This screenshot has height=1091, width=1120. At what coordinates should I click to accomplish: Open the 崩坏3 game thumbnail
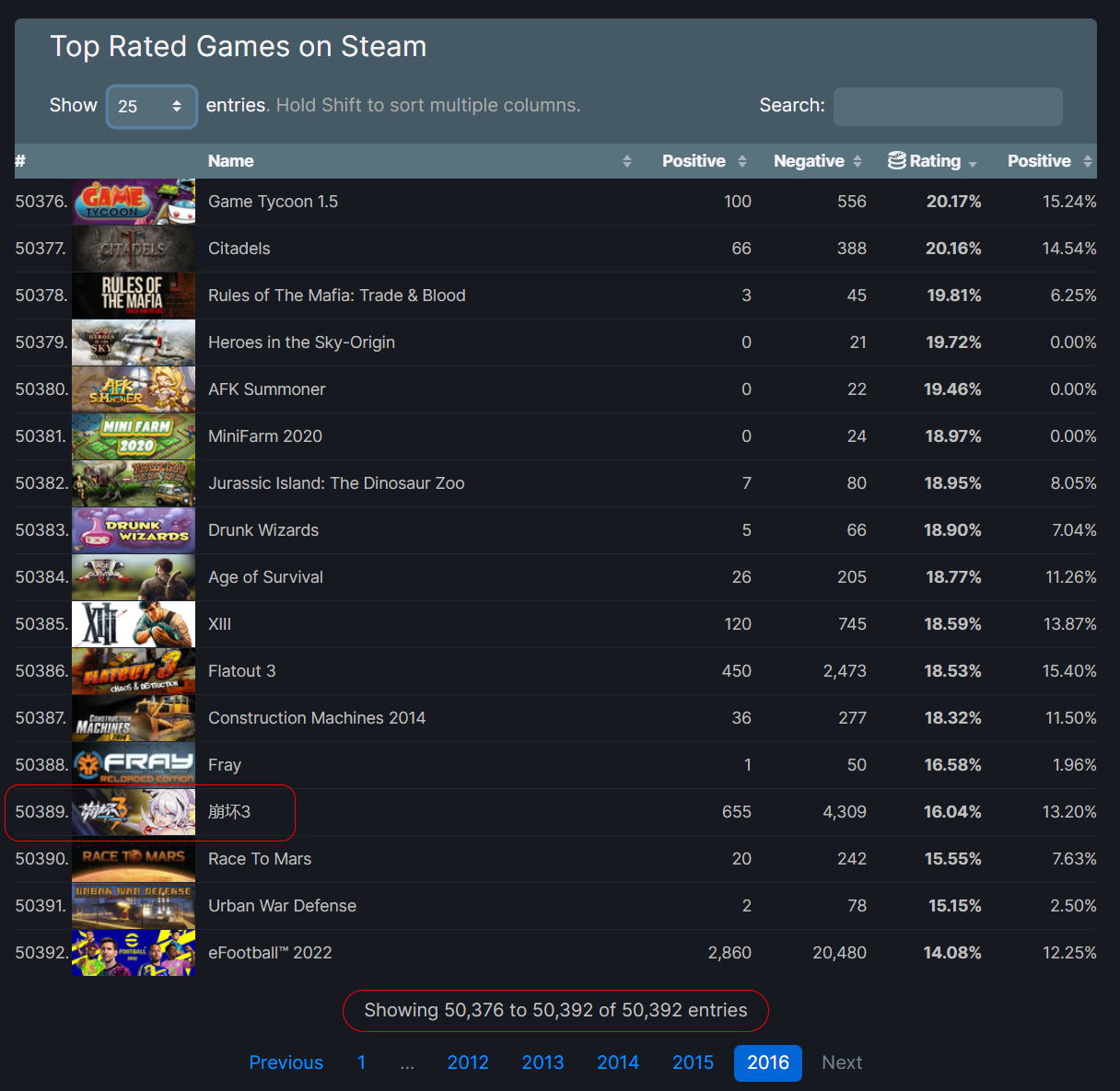click(134, 812)
